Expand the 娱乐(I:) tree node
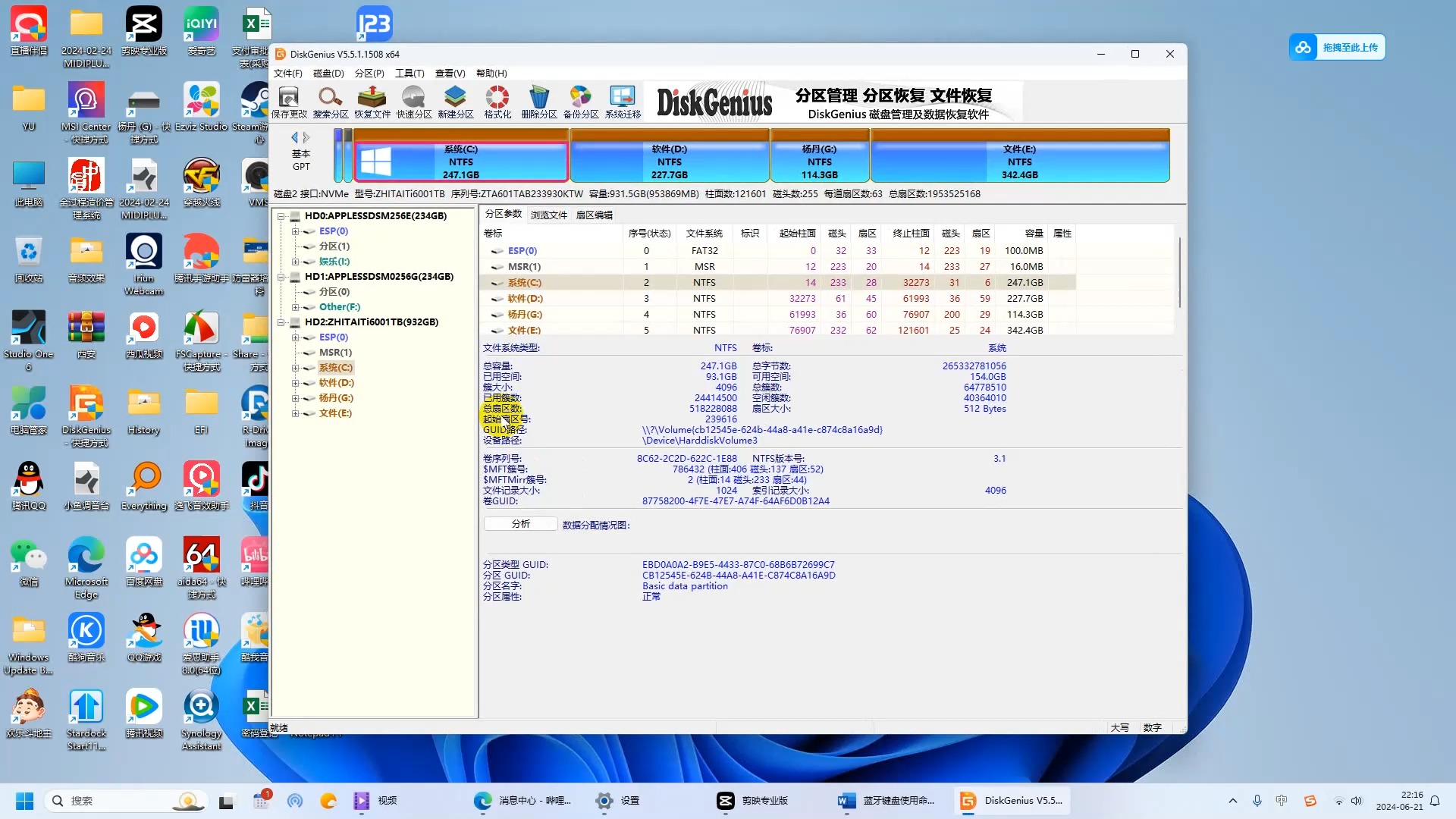Viewport: 1456px width, 819px height. 295,262
